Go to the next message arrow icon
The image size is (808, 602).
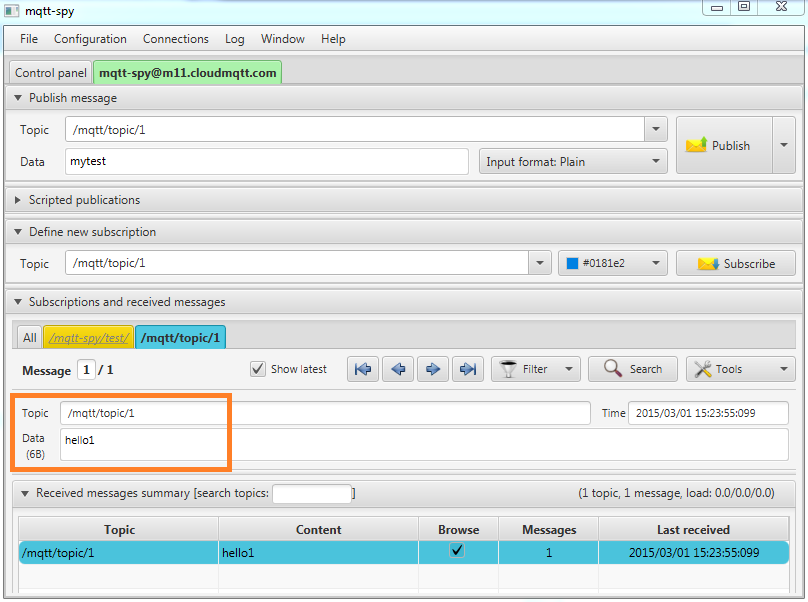pyautogui.click(x=432, y=369)
